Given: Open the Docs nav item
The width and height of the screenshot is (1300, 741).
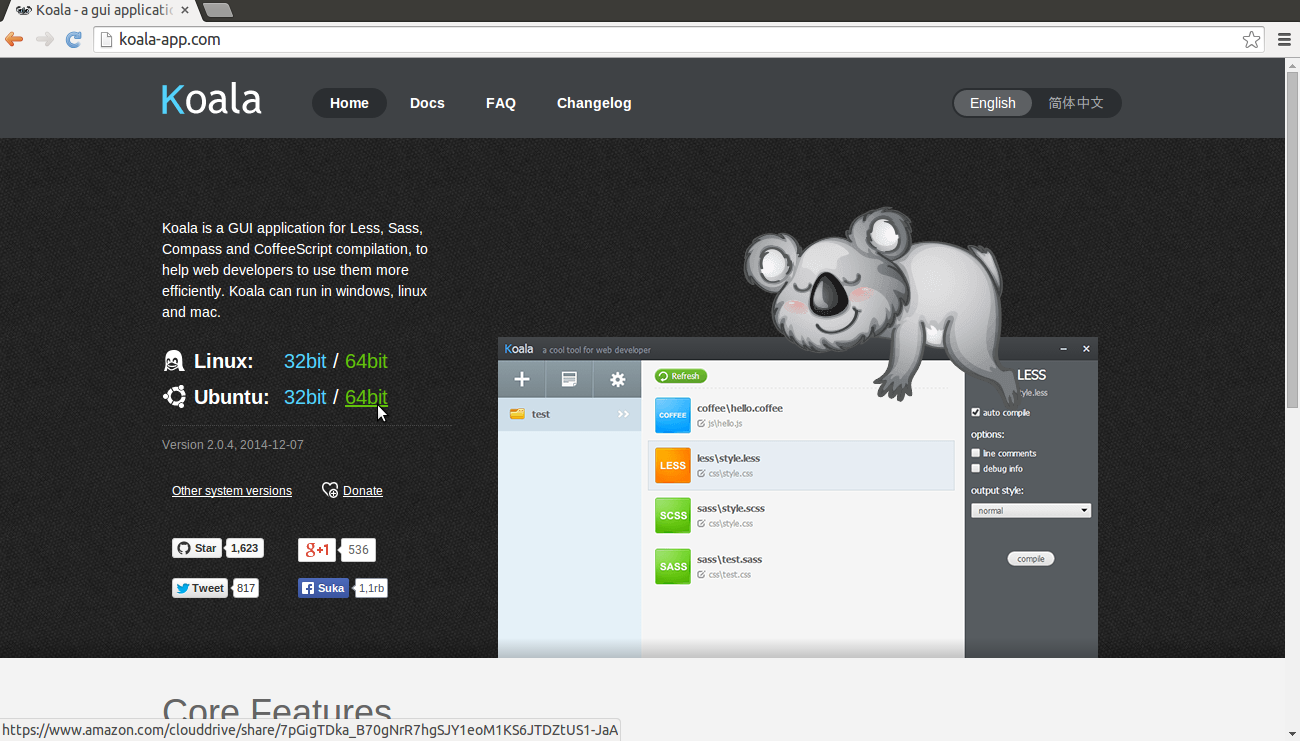Looking at the screenshot, I should tap(427, 103).
